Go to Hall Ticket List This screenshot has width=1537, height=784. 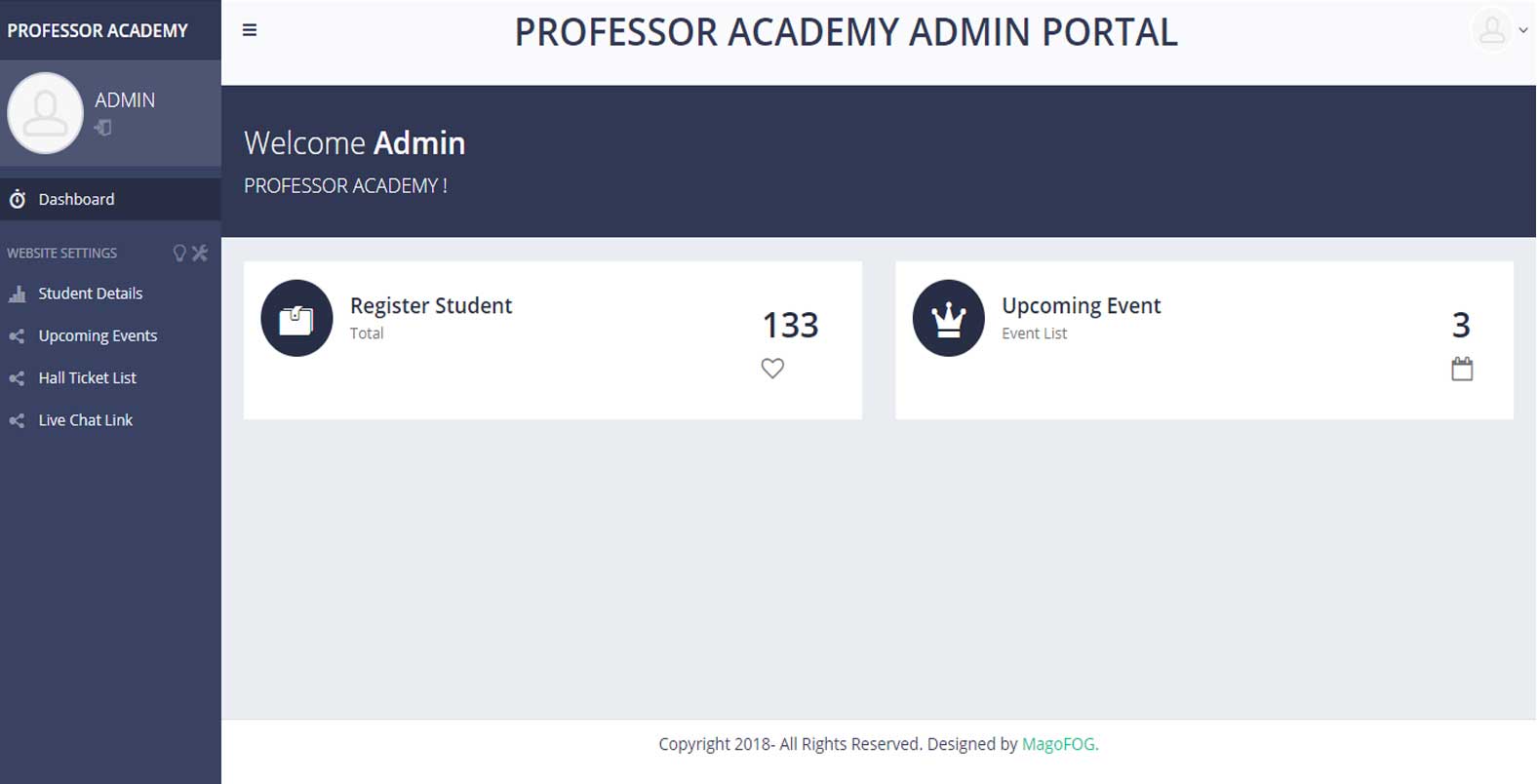(x=110, y=377)
